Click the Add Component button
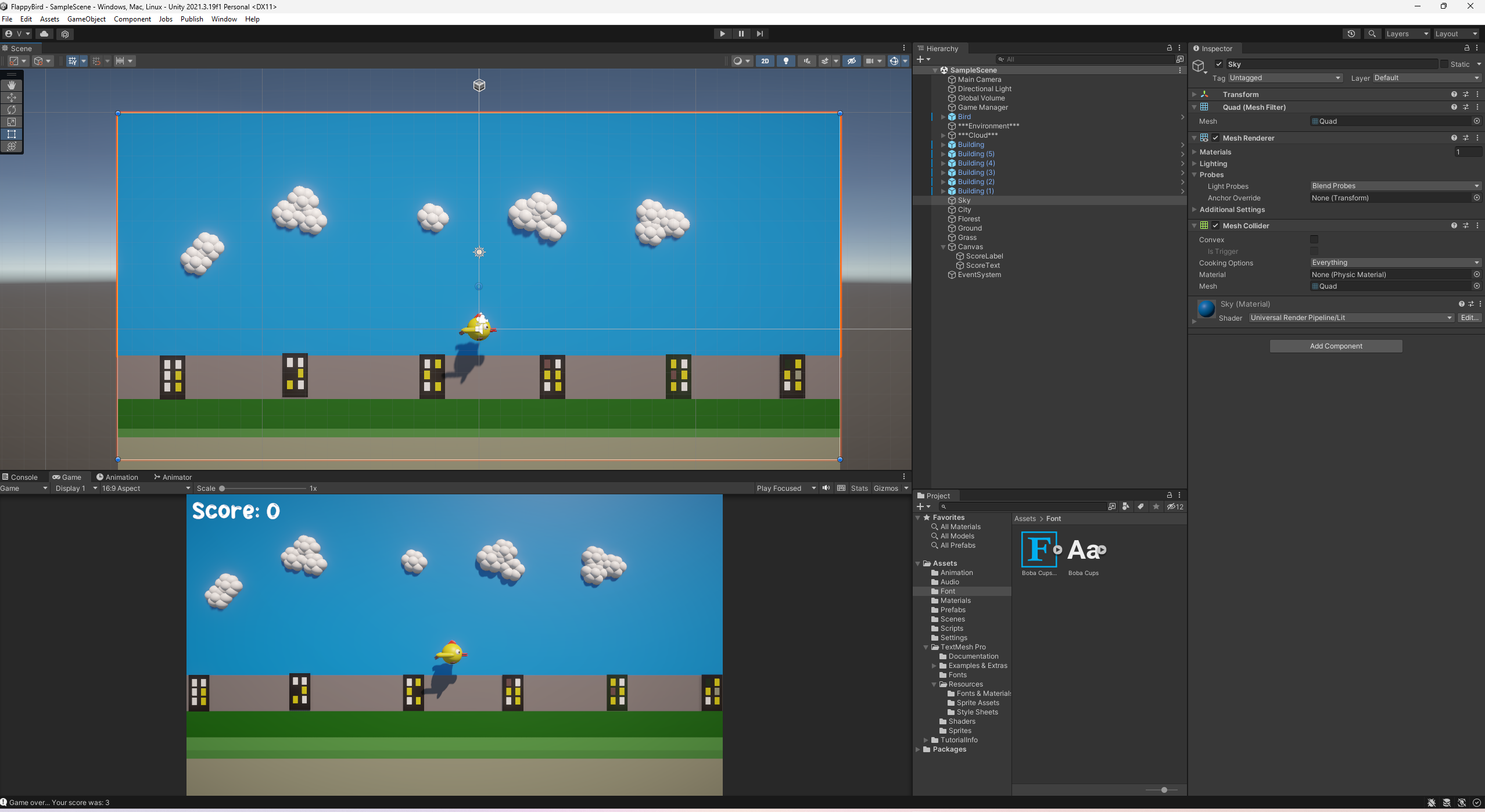 click(x=1335, y=346)
